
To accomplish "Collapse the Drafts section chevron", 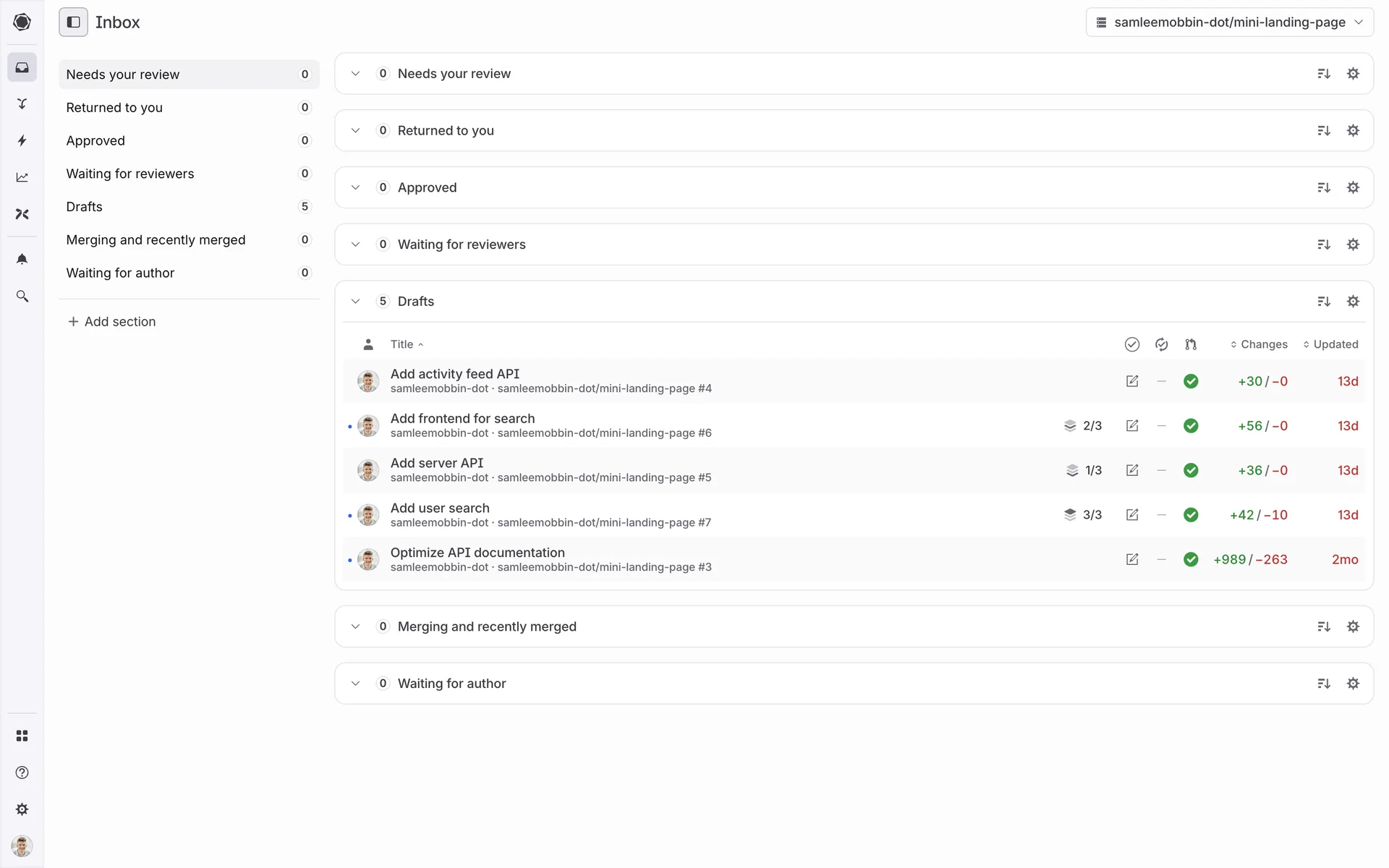I will pos(355,302).
